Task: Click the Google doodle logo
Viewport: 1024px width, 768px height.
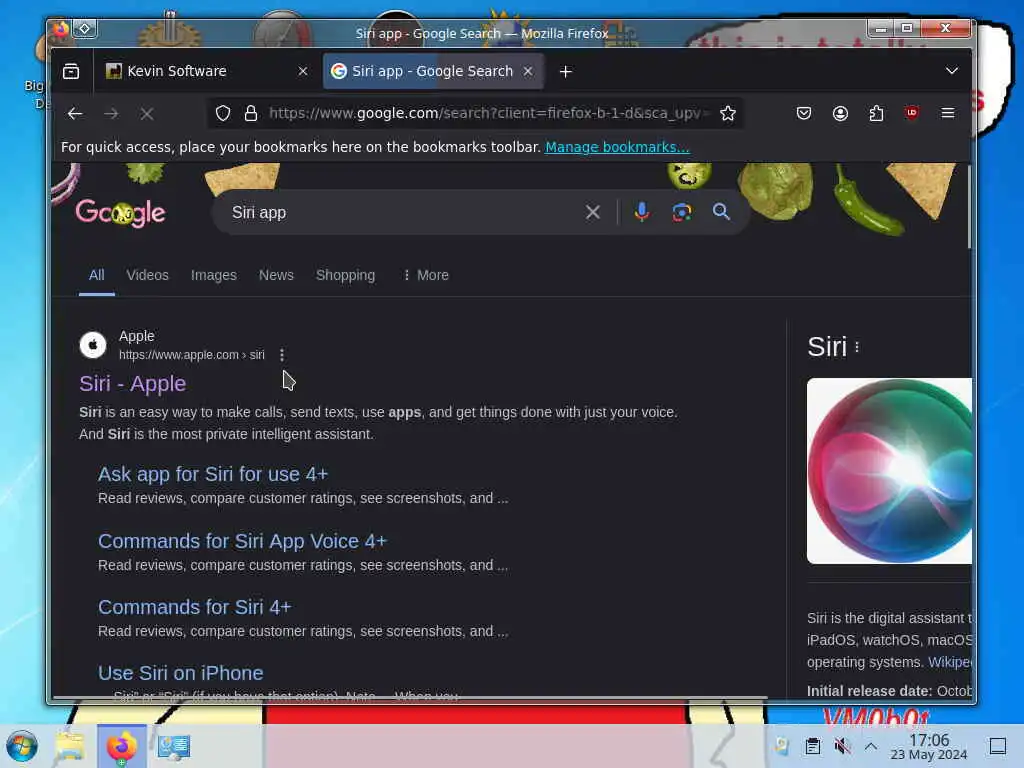Action: pos(121,213)
